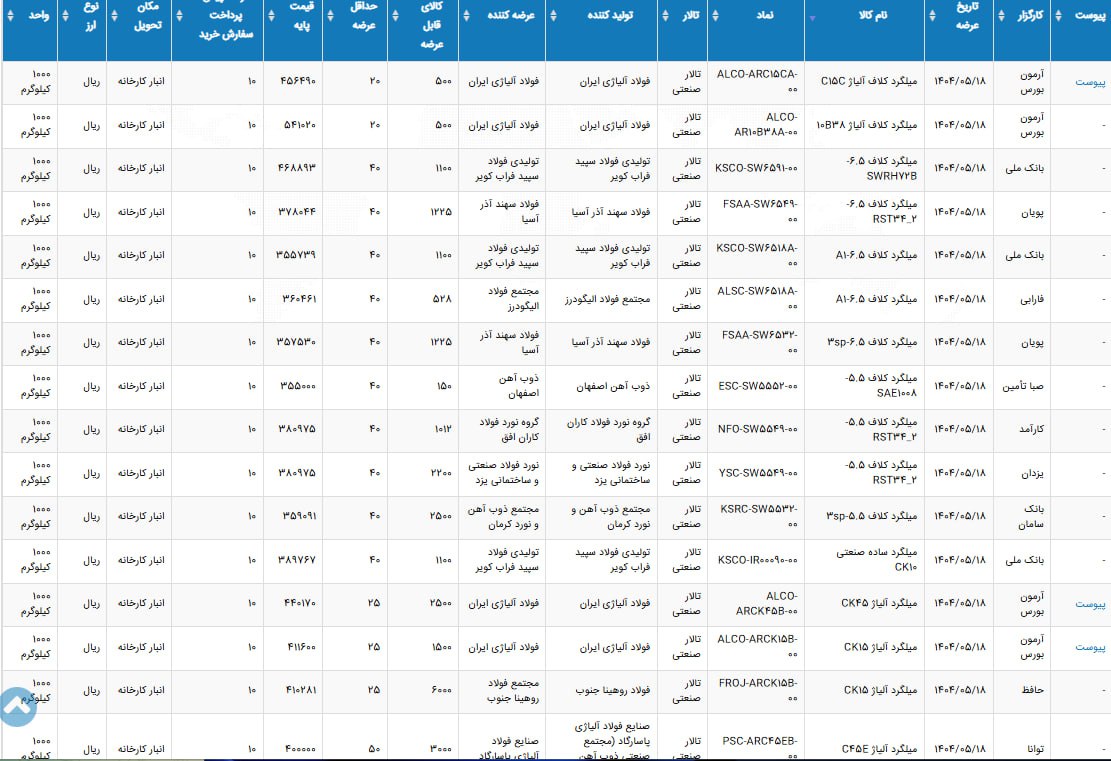Sort by تالار column arrows
Image resolution: width=1111 pixels, height=761 pixels.
(x=665, y=16)
